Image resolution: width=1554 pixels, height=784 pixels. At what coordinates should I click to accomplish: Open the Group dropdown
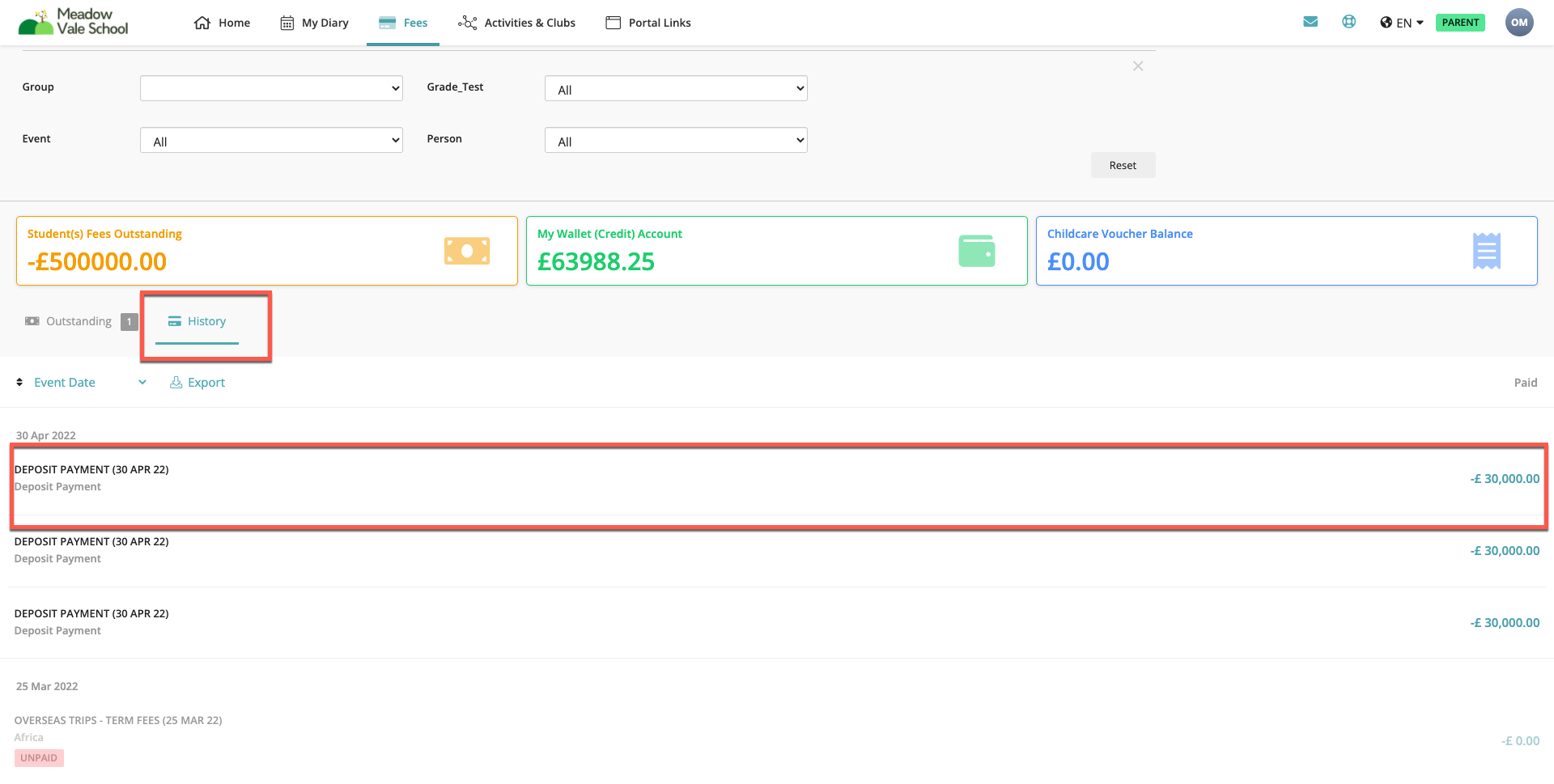pyautogui.click(x=271, y=88)
